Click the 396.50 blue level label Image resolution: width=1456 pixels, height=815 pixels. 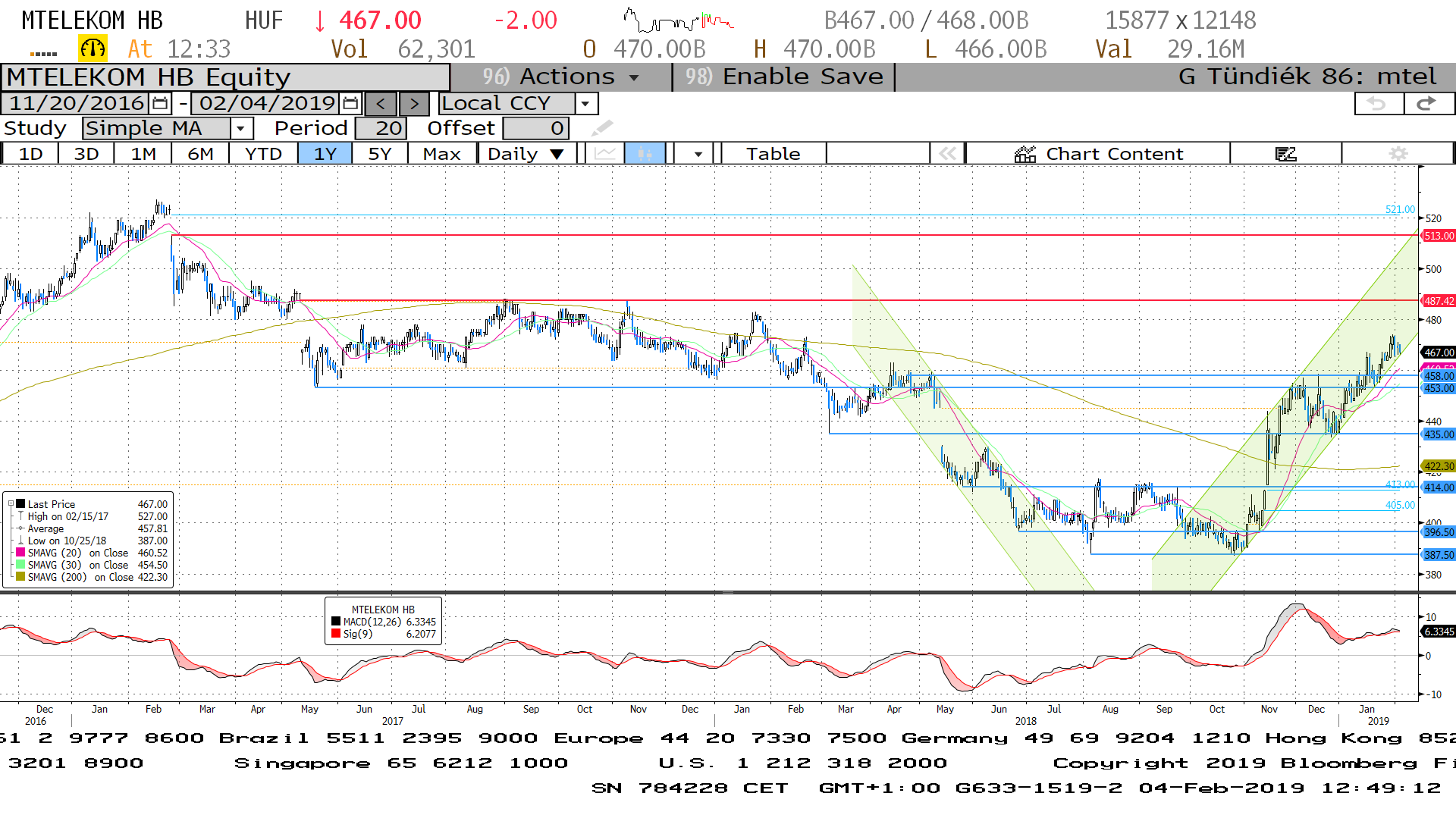pos(1439,532)
